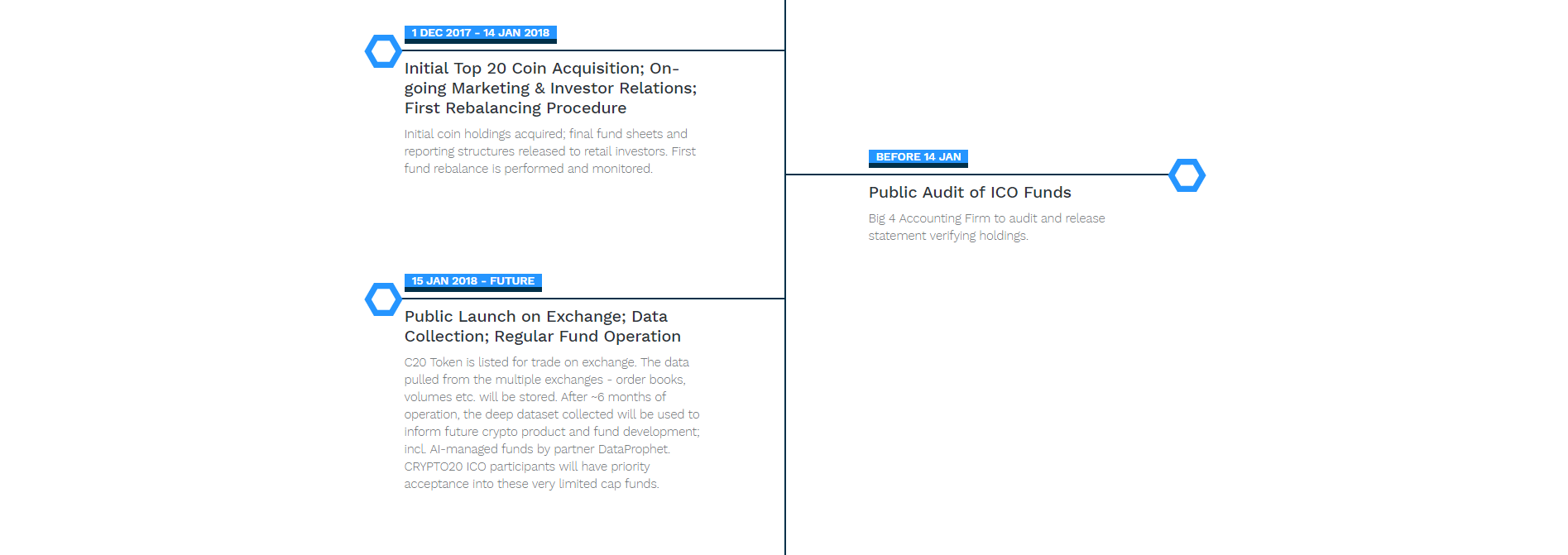Click hexagon marker beside 1 Dec 2017 milestone

point(383,51)
